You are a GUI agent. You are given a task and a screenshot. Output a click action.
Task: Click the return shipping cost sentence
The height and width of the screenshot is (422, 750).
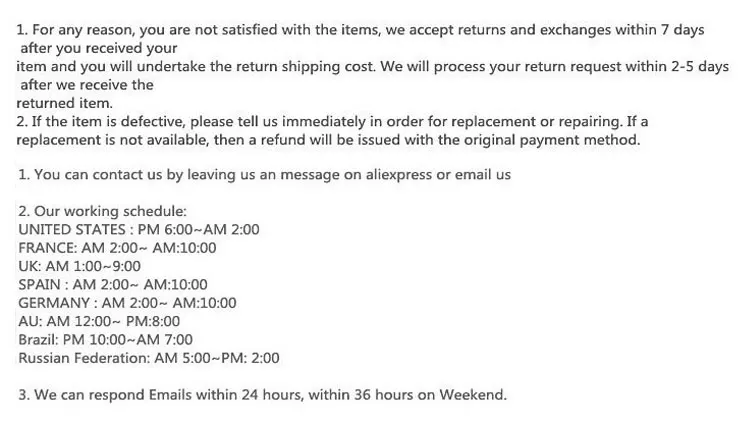coord(373,67)
